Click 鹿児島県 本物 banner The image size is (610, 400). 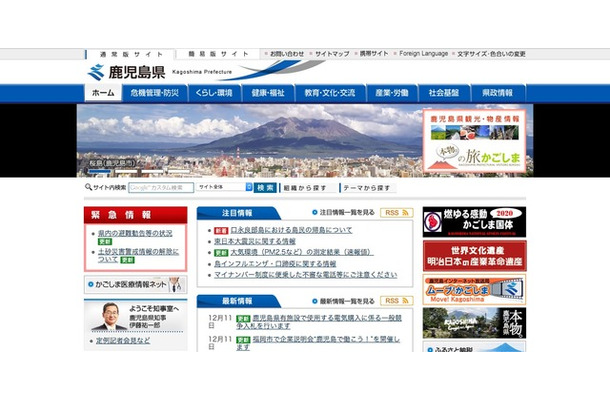coord(474,323)
